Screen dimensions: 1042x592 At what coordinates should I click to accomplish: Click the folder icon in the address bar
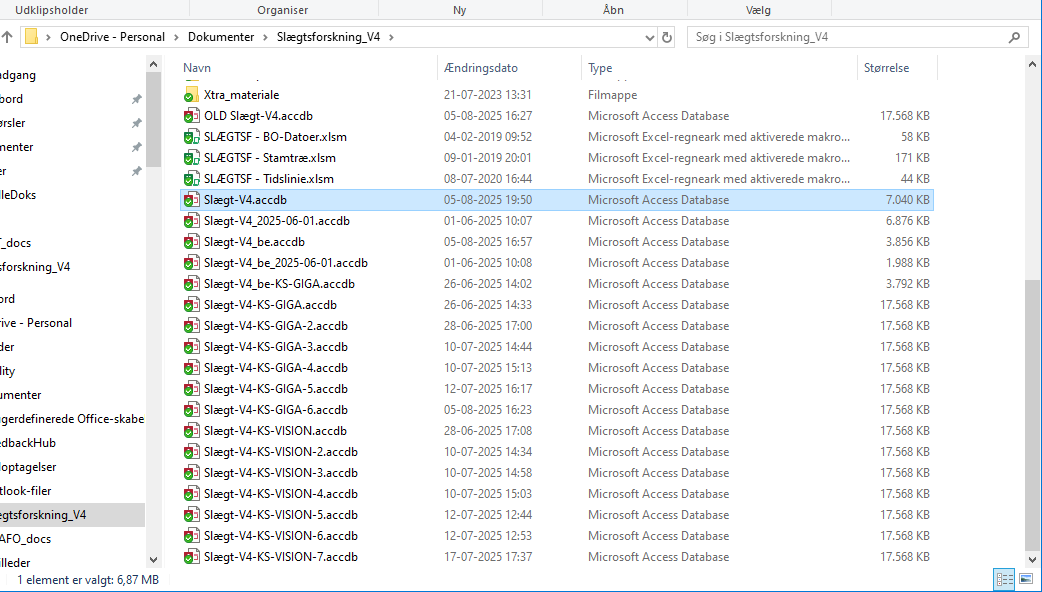(33, 37)
